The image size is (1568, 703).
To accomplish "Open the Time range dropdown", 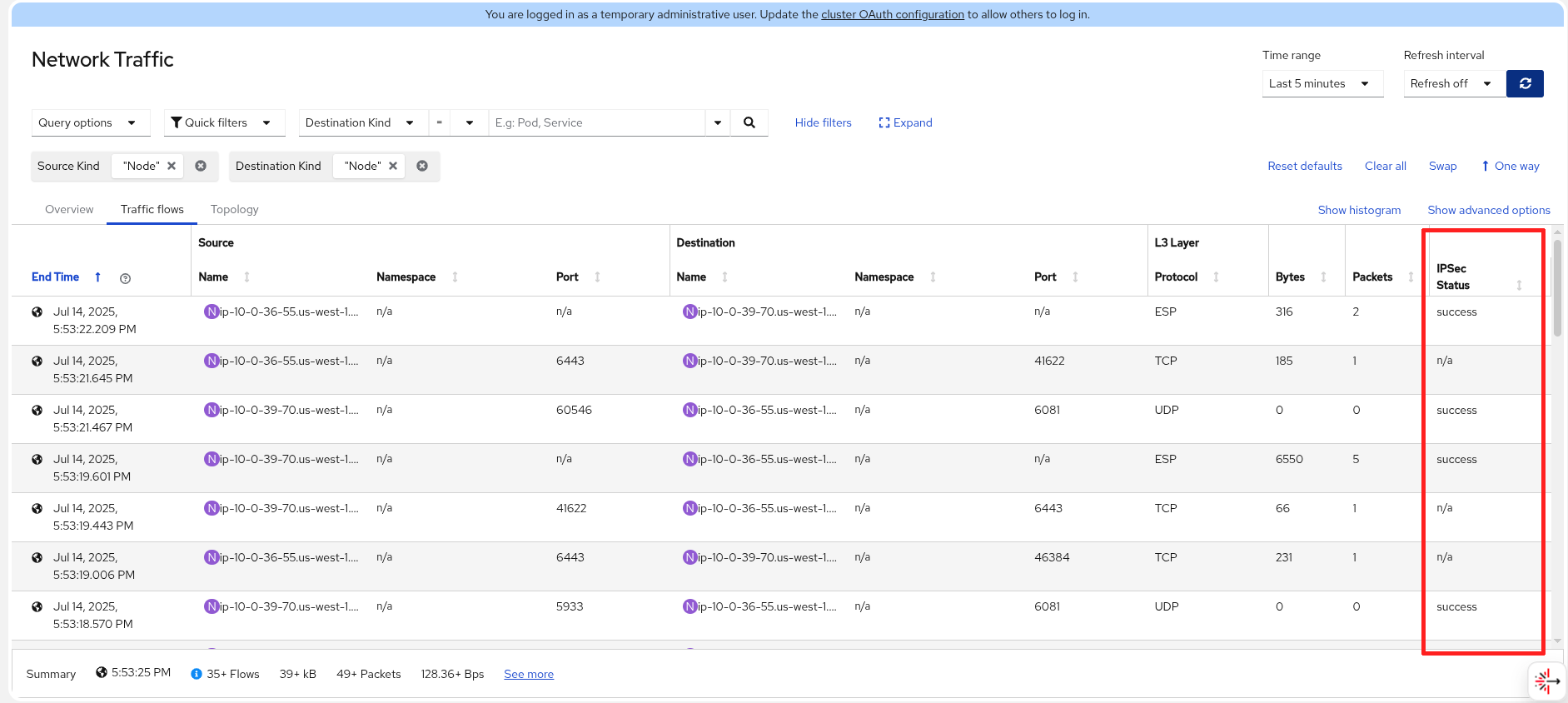I will [1322, 83].
